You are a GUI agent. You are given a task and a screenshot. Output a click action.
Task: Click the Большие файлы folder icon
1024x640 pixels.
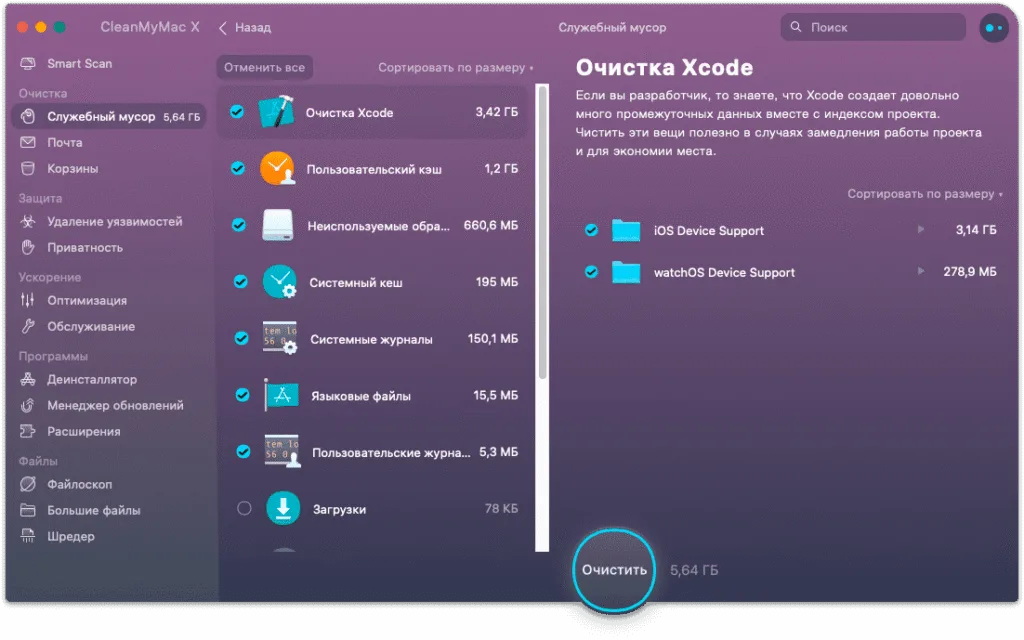coord(27,510)
